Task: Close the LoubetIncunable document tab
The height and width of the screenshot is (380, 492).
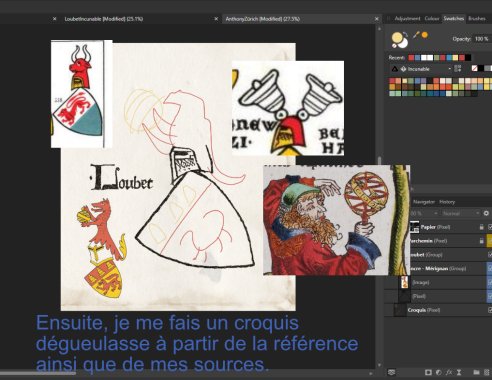Action: 216,19
